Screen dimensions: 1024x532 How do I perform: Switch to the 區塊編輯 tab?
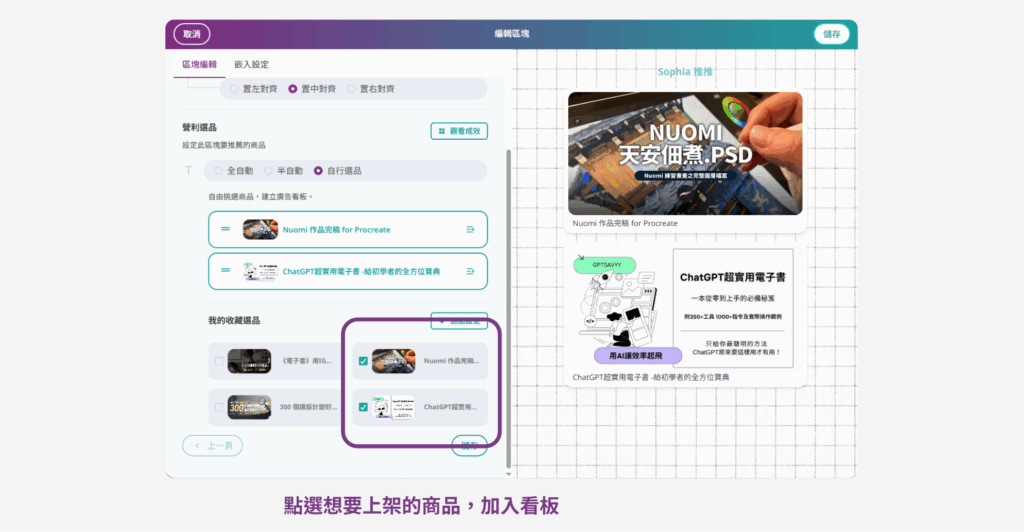[199, 65]
